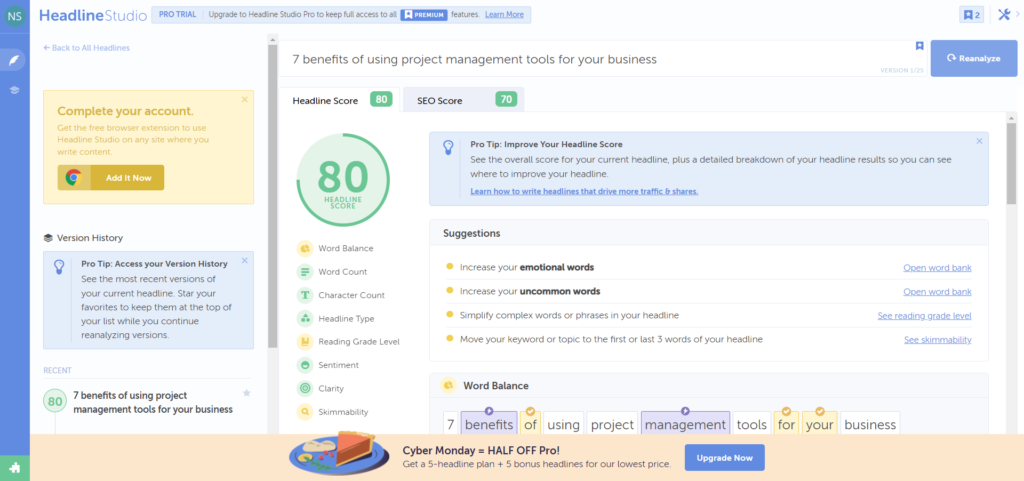Click the Word Balance section header

(x=709, y=386)
